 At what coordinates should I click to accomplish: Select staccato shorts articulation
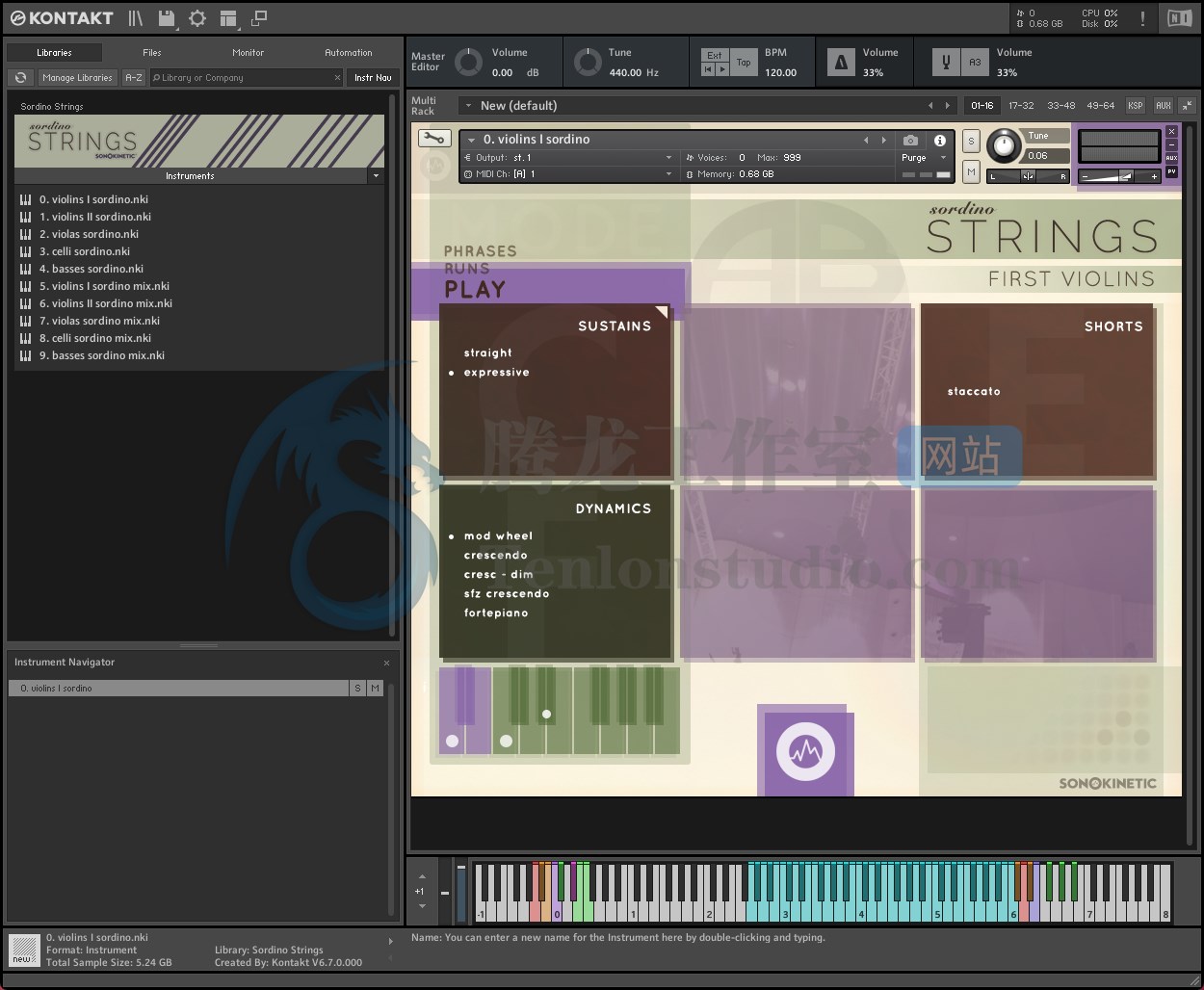coord(974,392)
